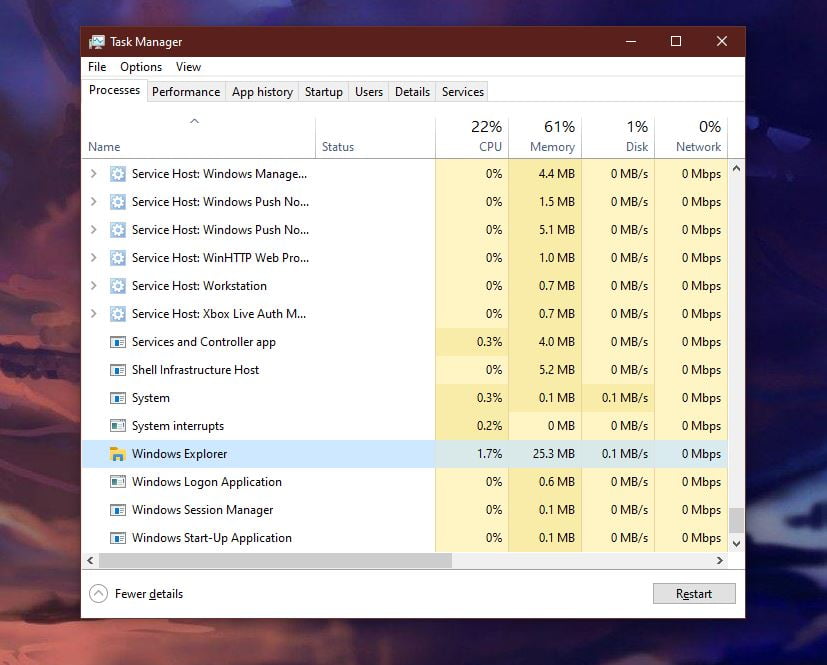Click the Windows Session Manager icon
Screen dimensions: 827x665
(x=118, y=510)
